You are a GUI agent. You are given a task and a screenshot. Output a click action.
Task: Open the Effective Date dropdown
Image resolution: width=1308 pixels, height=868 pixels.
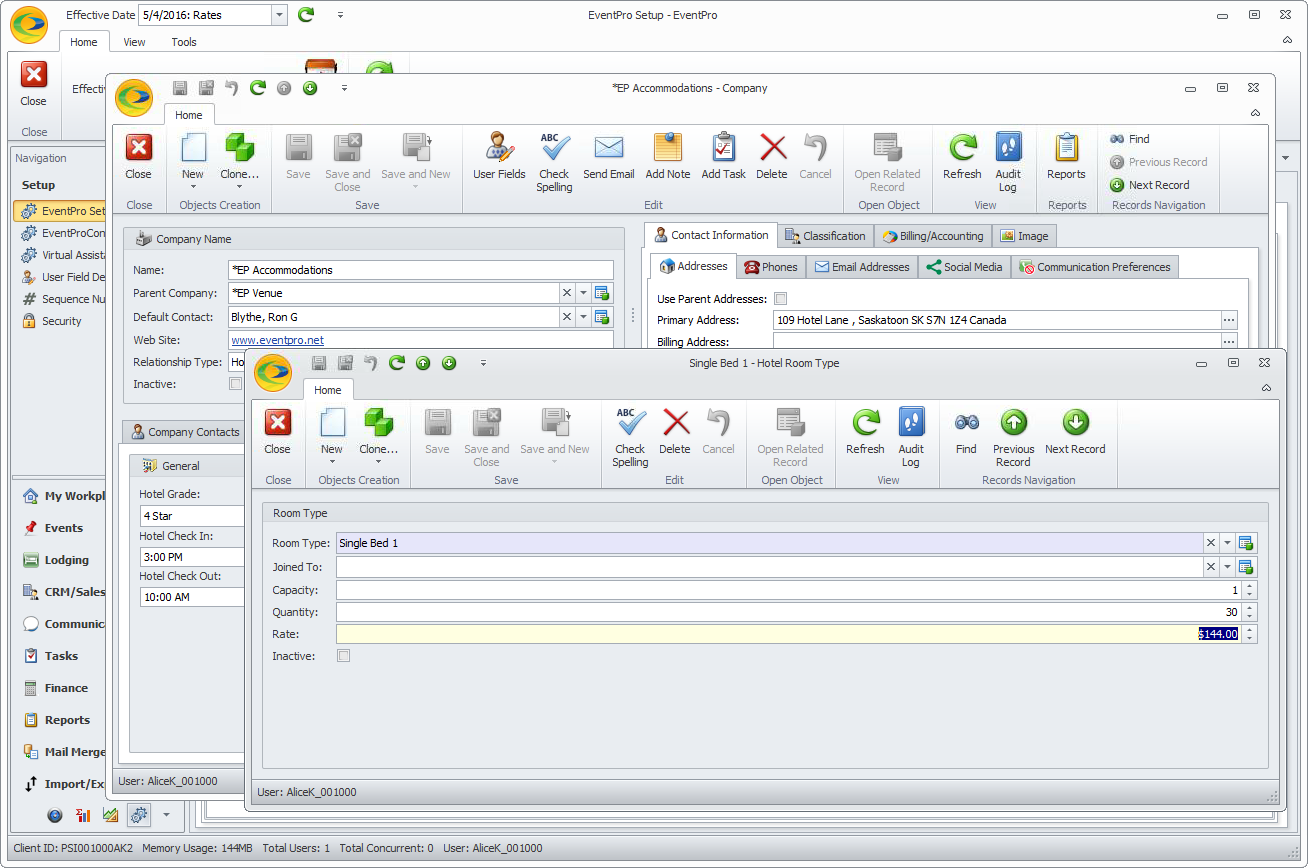point(279,15)
